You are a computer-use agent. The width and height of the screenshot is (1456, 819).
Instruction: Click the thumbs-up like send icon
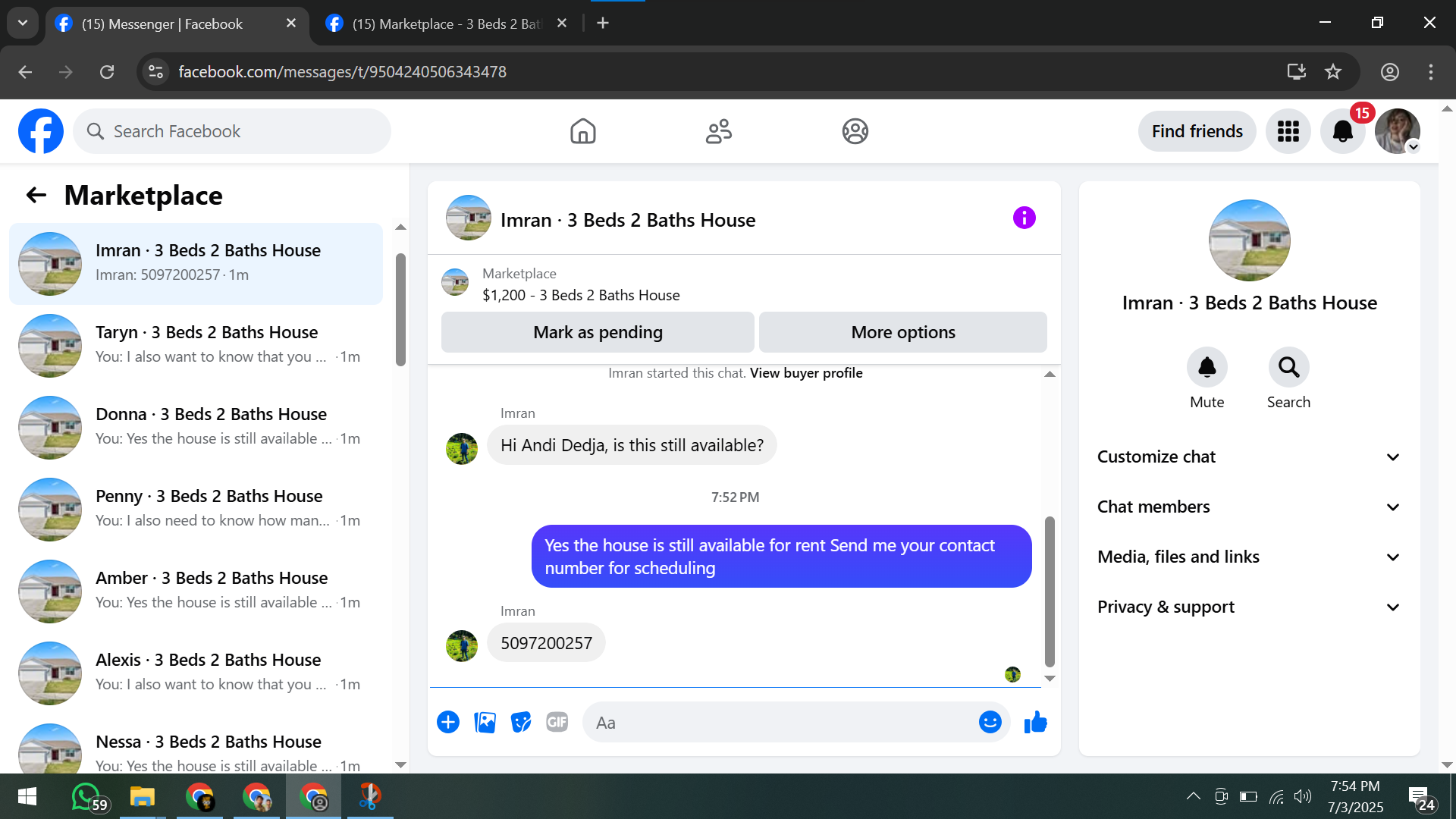(x=1035, y=723)
